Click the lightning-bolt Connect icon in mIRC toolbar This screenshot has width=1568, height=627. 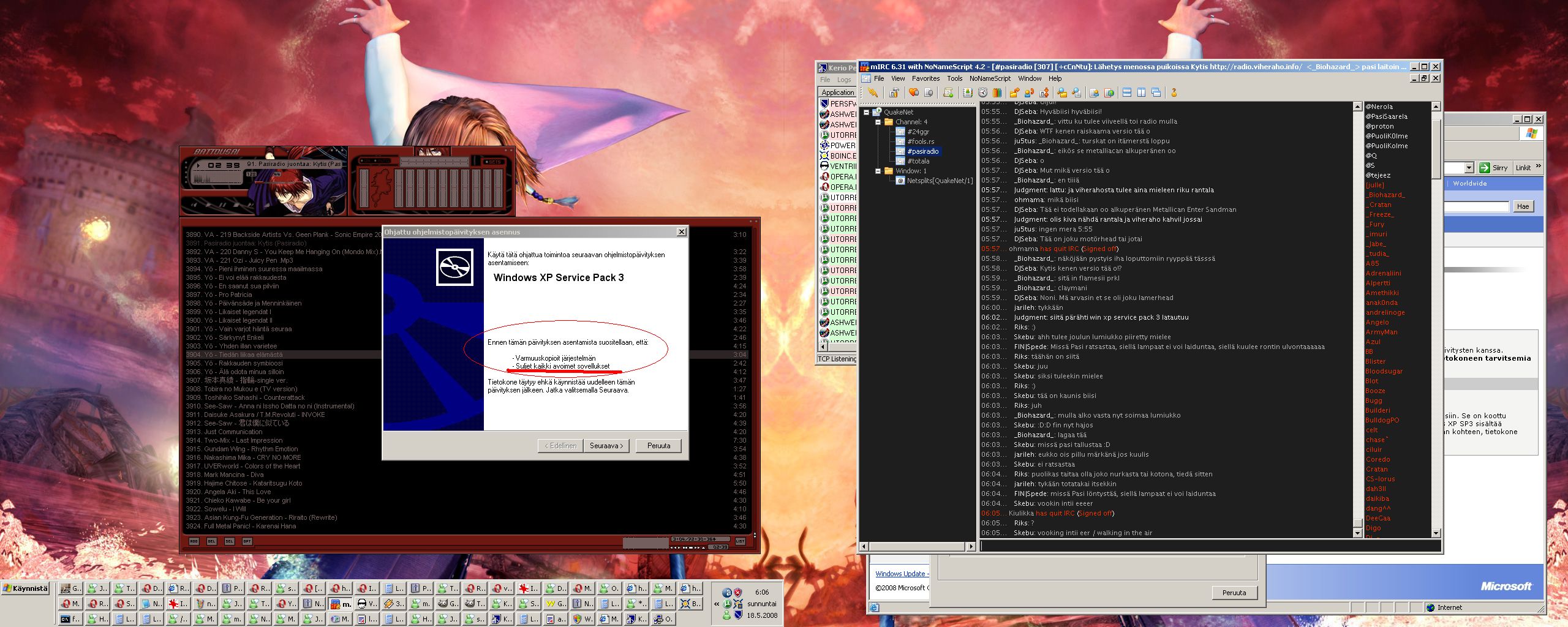pyautogui.click(x=872, y=93)
